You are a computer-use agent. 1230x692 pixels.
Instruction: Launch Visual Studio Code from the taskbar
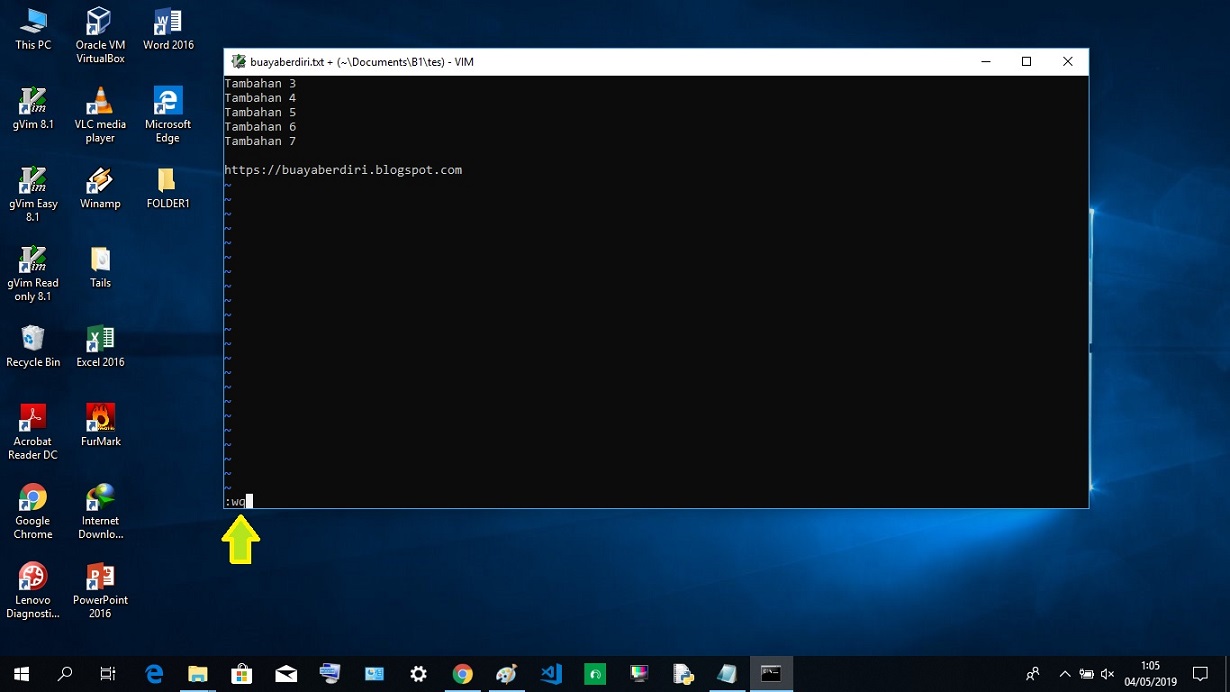(551, 673)
